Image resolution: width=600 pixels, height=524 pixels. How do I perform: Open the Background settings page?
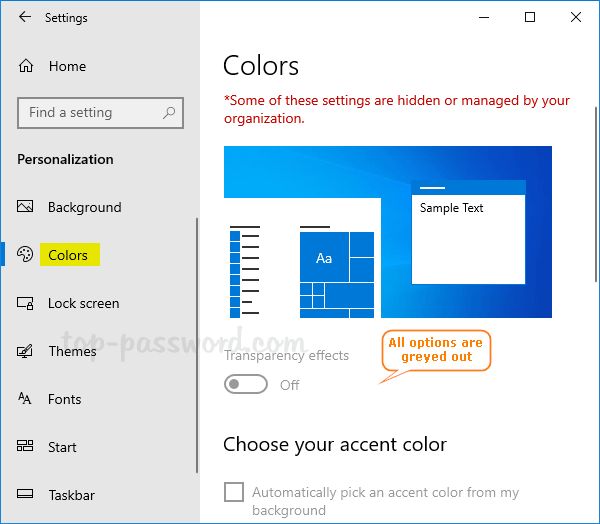[84, 207]
